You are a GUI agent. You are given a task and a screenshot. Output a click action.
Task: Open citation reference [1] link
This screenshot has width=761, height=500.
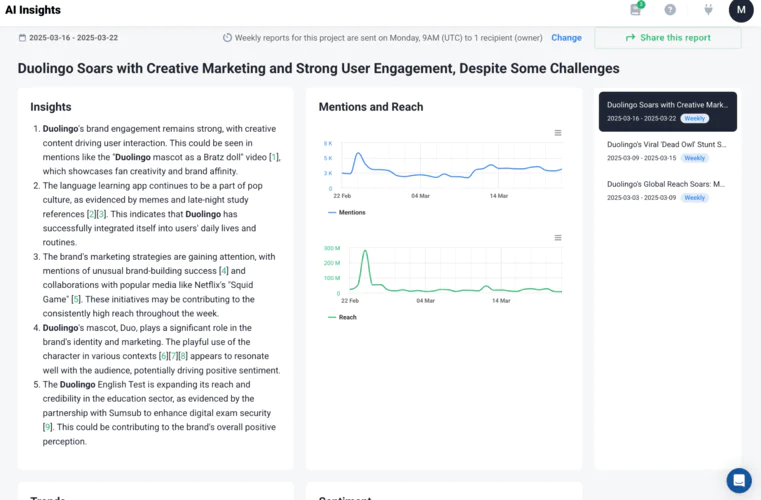pos(274,157)
